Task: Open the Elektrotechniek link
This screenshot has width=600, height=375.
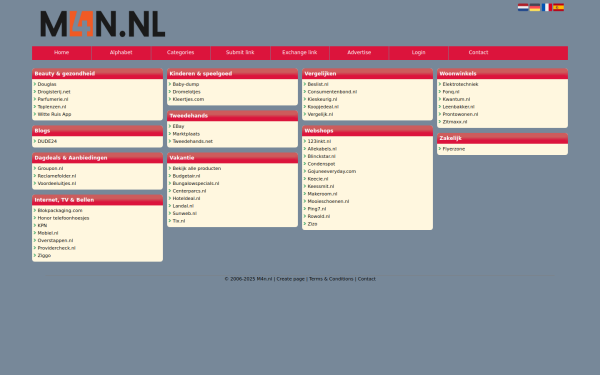Action: (460, 84)
